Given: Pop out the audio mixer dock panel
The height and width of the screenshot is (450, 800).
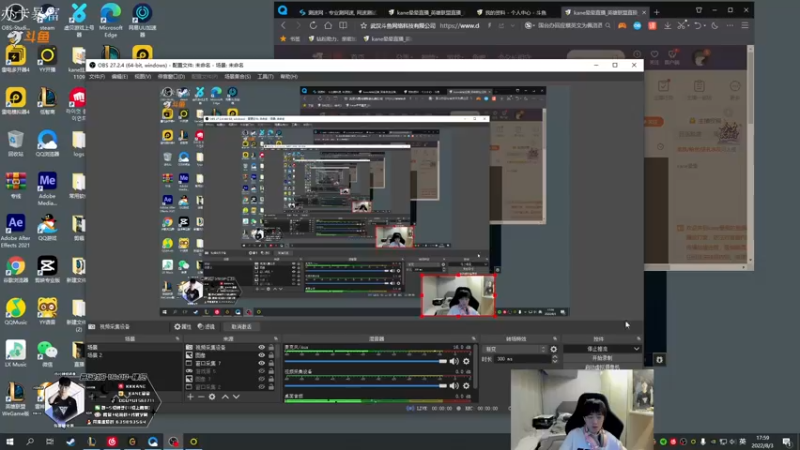Looking at the screenshot, I should [473, 339].
